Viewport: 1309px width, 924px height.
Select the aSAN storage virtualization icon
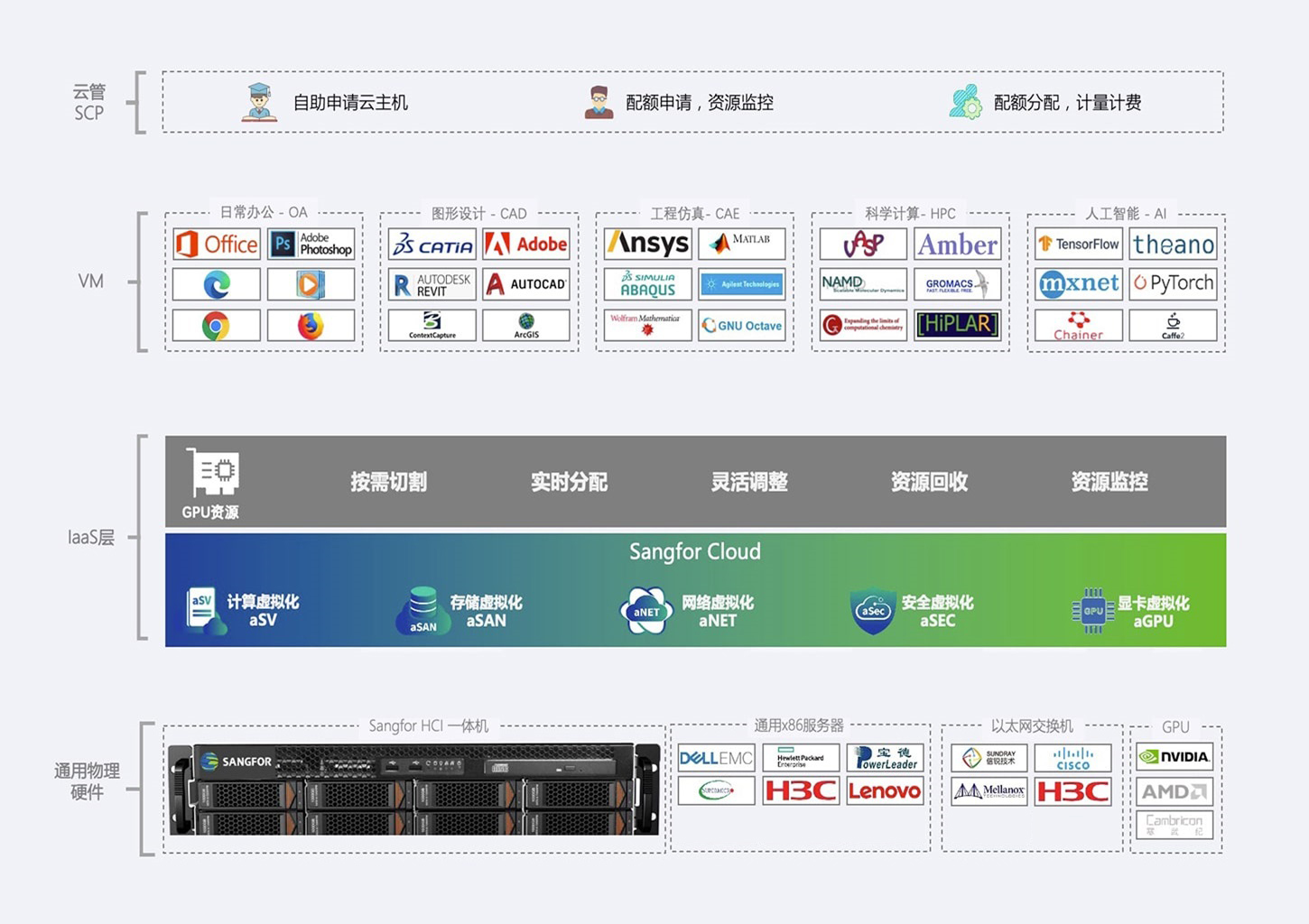click(422, 610)
